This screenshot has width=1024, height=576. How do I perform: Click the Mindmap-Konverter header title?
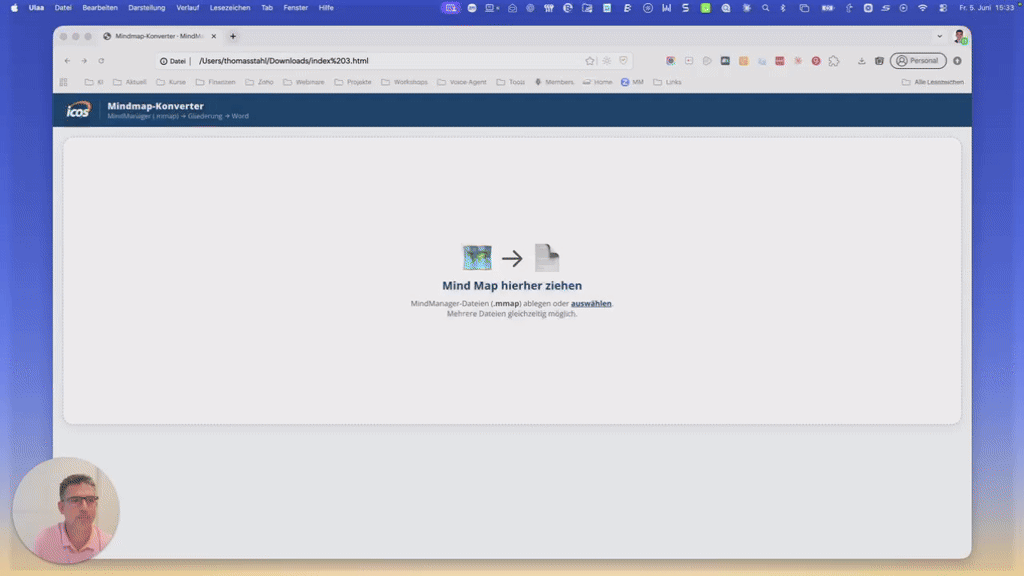click(155, 106)
